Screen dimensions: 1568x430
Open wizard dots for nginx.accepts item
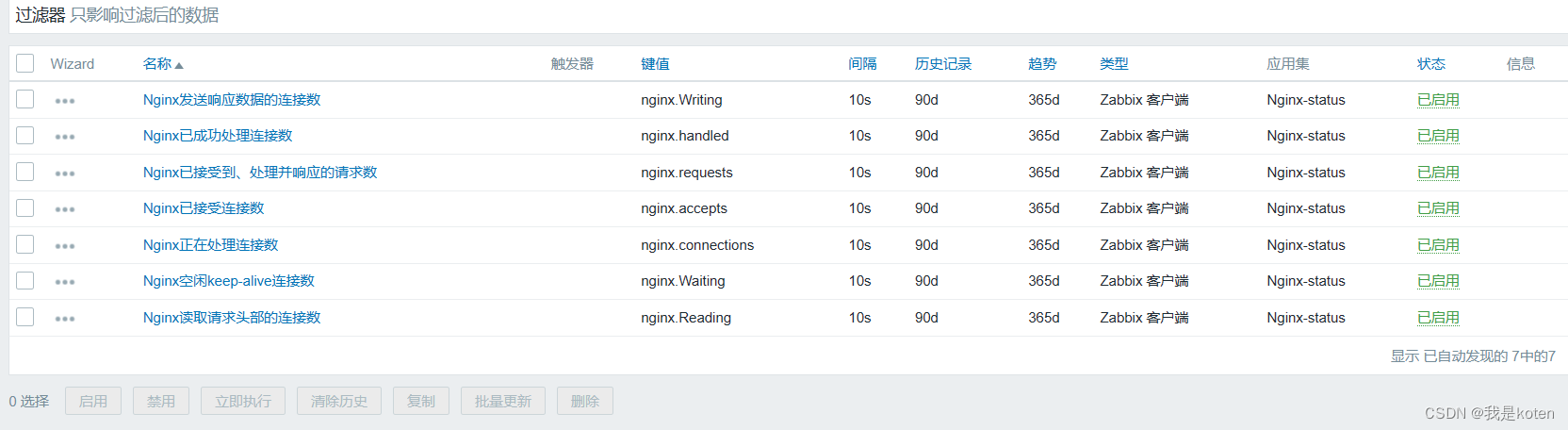(64, 209)
